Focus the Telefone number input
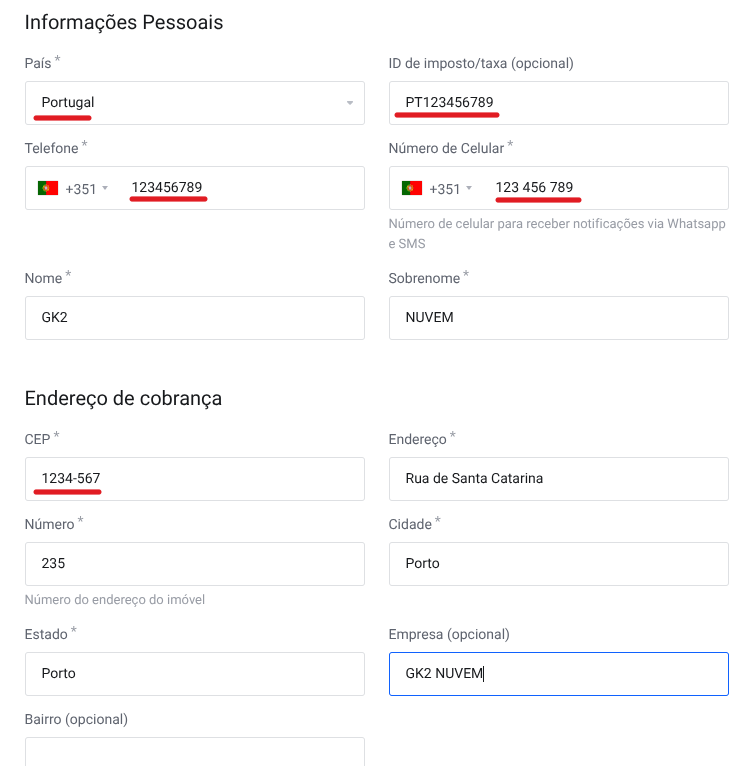This screenshot has width=747, height=766. [x=240, y=188]
